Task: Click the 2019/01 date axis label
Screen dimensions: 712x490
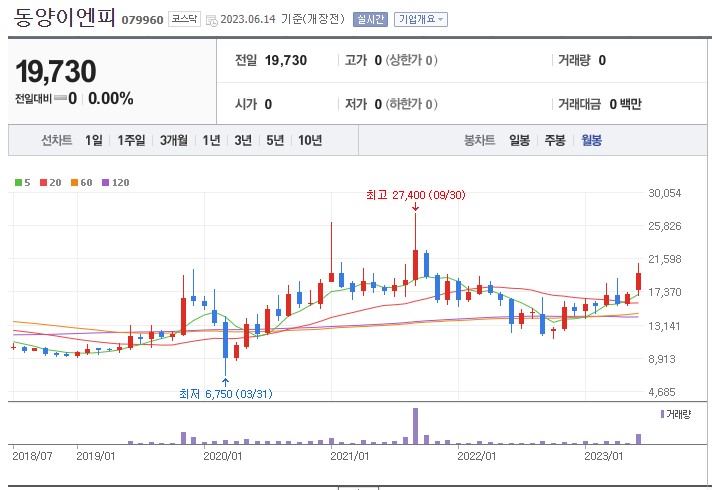Action: tap(96, 456)
